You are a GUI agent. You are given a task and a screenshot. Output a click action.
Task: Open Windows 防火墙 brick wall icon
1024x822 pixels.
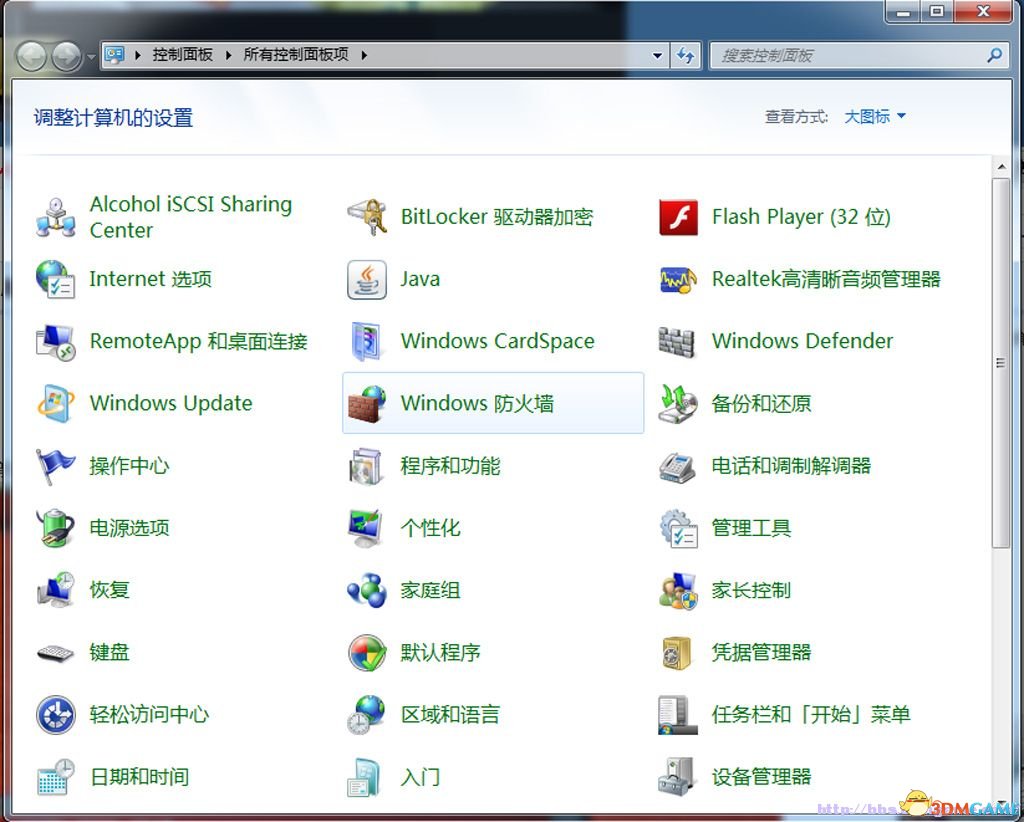pyautogui.click(x=366, y=403)
